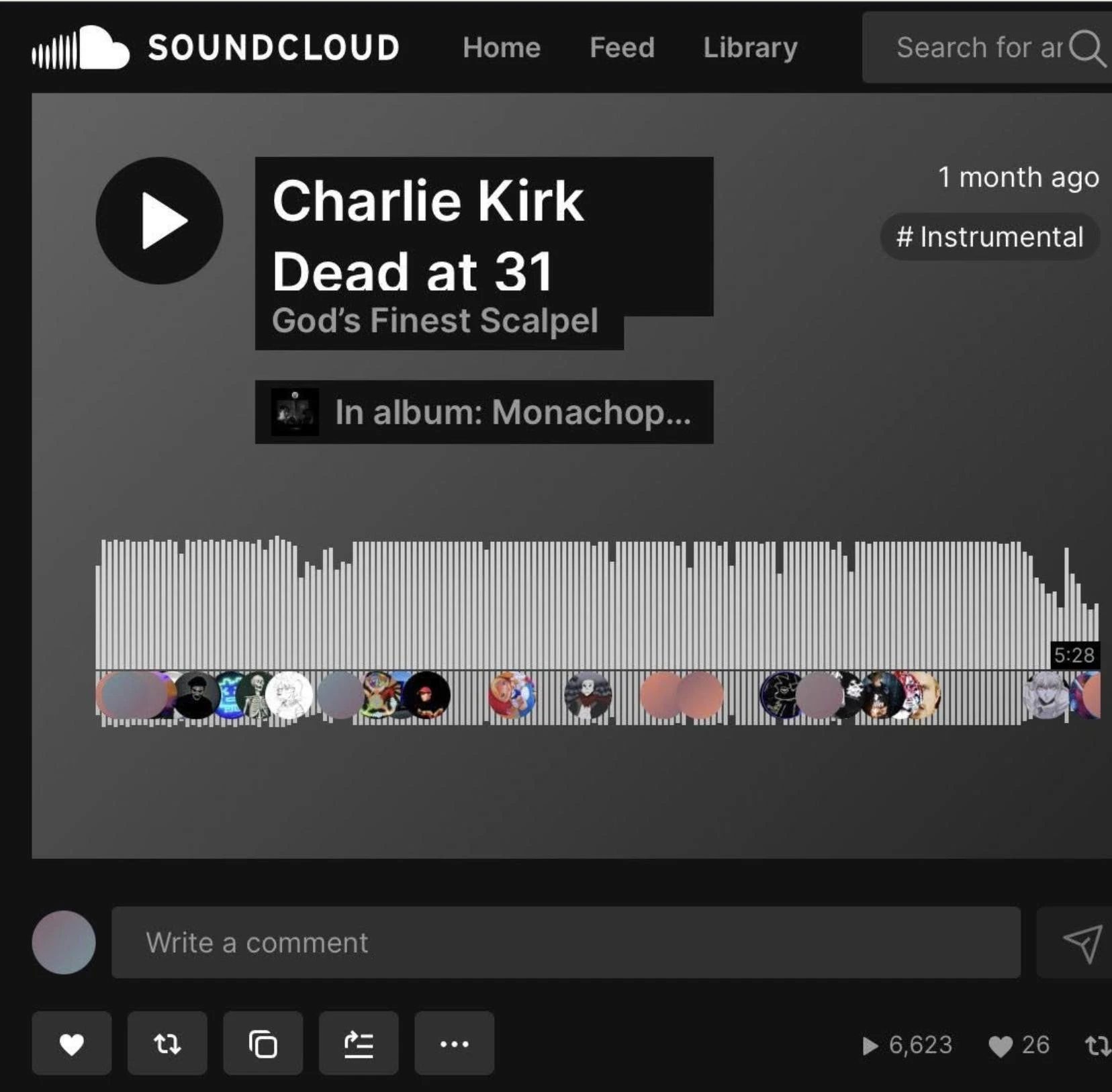Image resolution: width=1112 pixels, height=1092 pixels.
Task: Focus the Write a comment field
Action: (566, 943)
